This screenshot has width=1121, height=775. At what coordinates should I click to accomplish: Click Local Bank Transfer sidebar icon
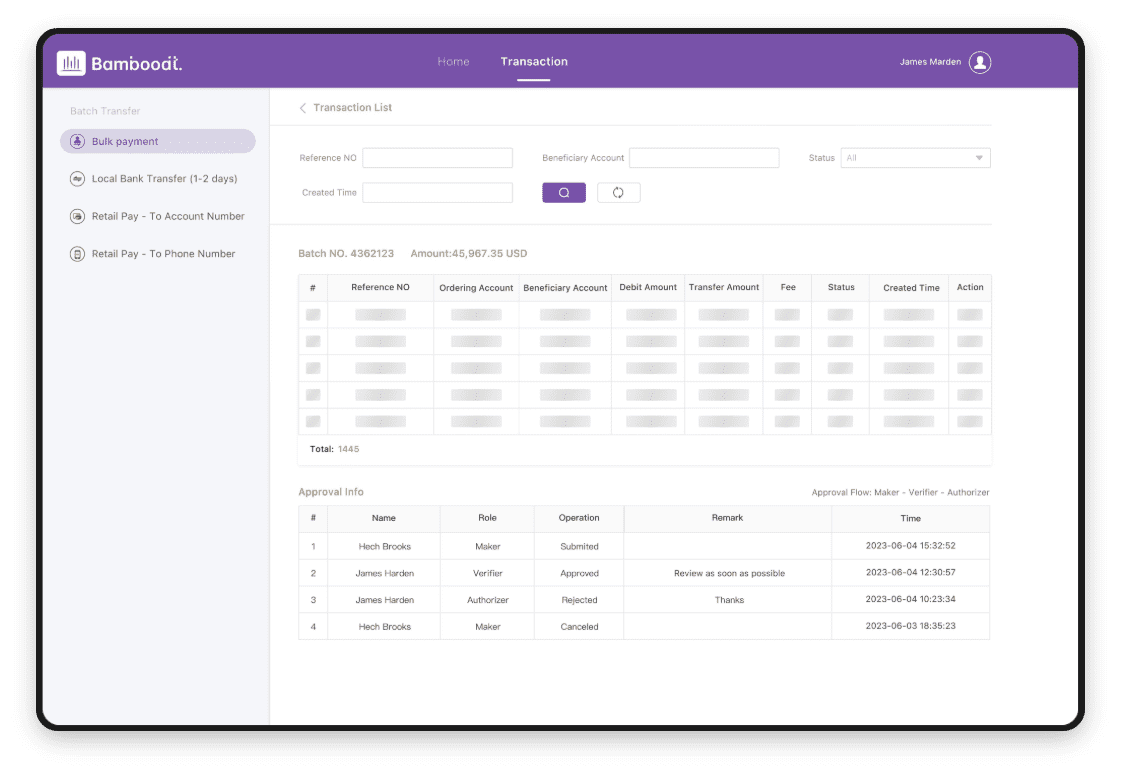(x=77, y=179)
